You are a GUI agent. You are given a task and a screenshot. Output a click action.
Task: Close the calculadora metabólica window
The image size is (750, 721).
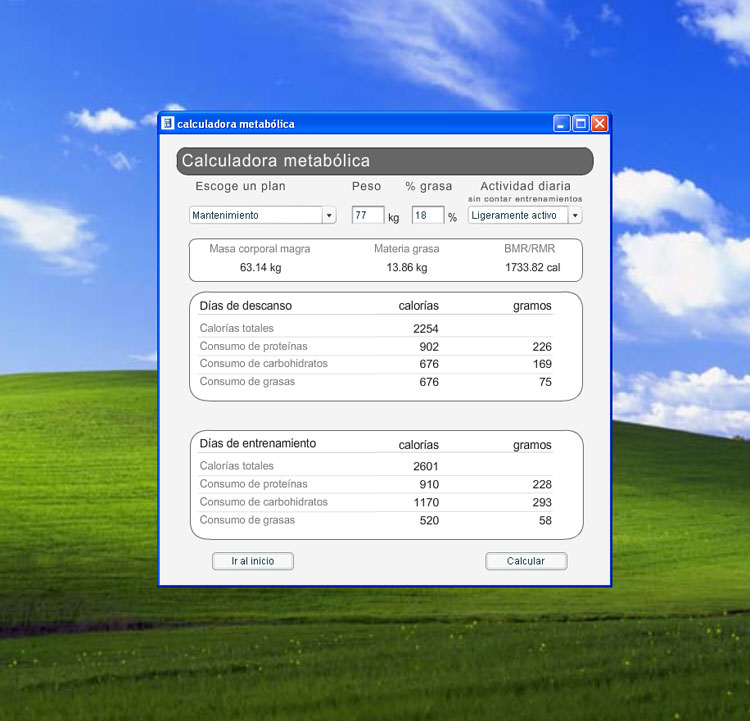[599, 124]
